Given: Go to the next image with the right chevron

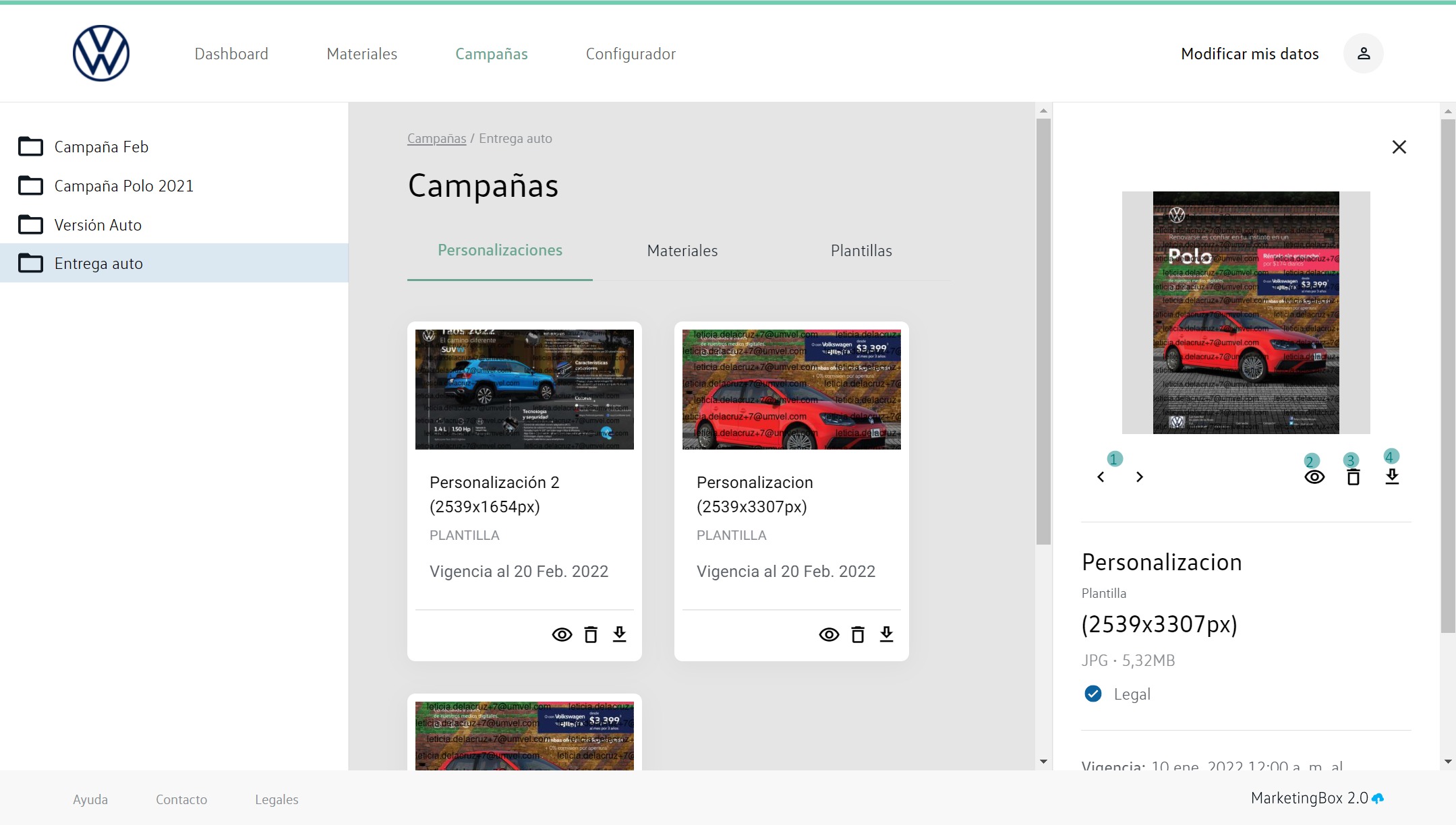Looking at the screenshot, I should pyautogui.click(x=1140, y=477).
